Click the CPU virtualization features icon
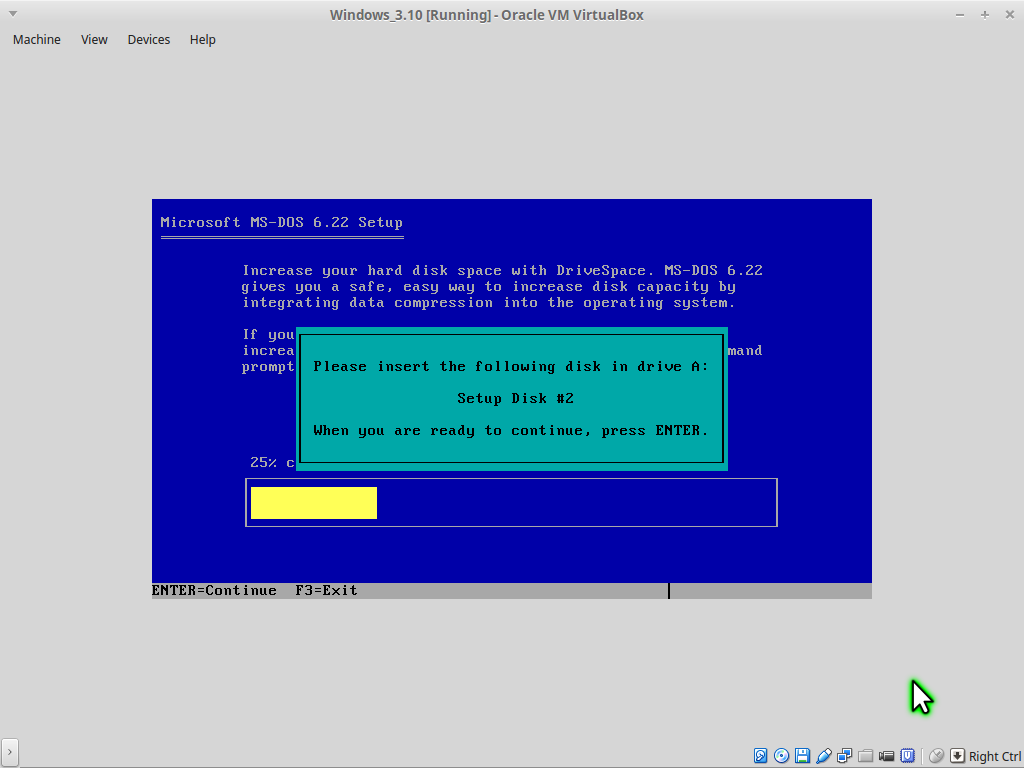The image size is (1024, 768). pyautogui.click(x=908, y=756)
